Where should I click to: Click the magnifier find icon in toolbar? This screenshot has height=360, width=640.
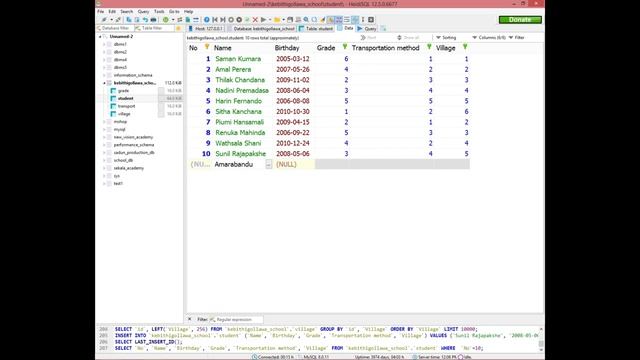point(306,20)
